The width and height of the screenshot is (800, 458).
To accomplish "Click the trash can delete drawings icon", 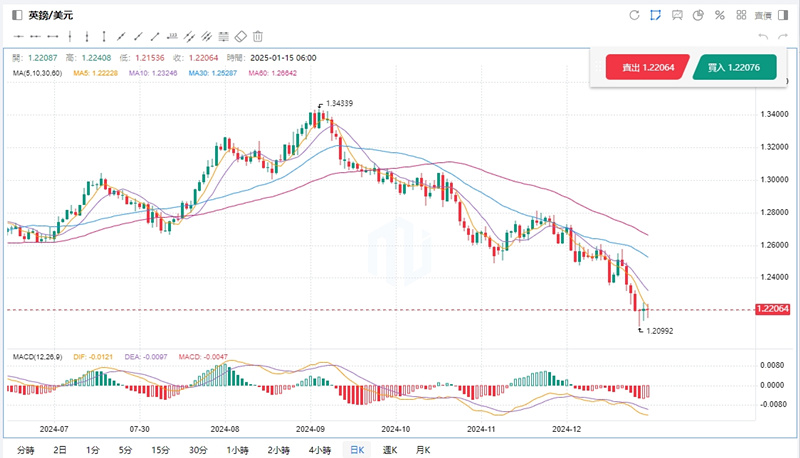I will pos(257,36).
